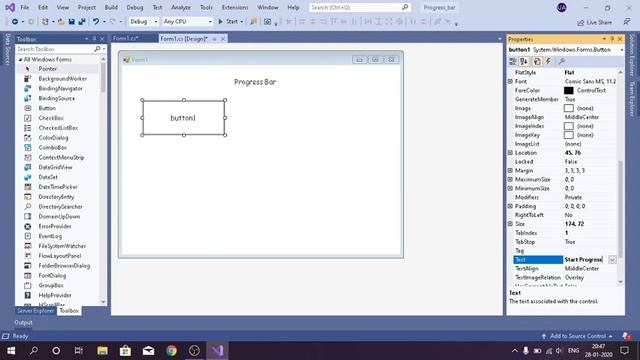Click the Text property value field

585,260
